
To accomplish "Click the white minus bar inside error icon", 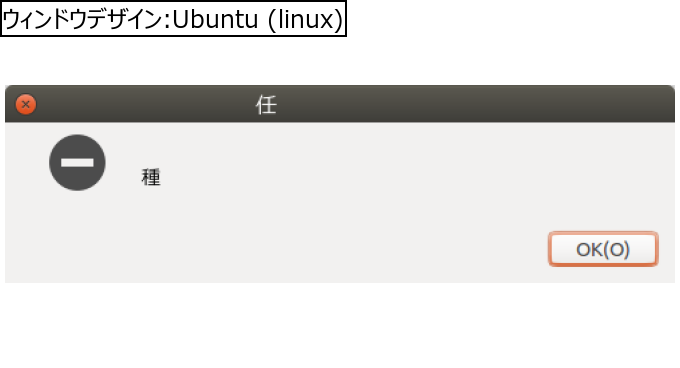I will [x=77, y=163].
